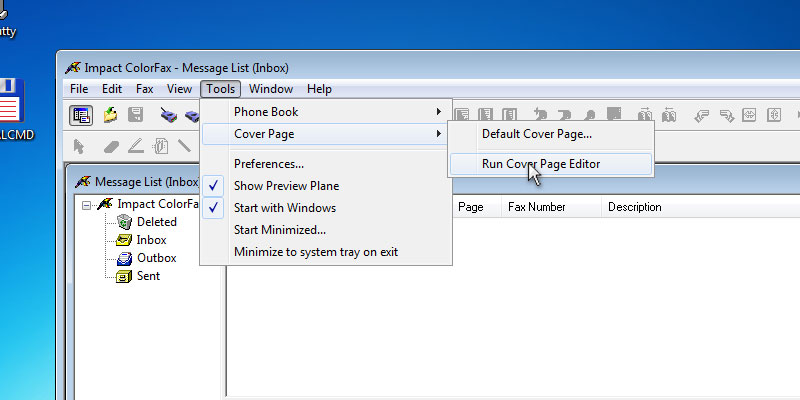800x400 pixels.
Task: Click the first blue fax machine icon
Action: (168, 116)
